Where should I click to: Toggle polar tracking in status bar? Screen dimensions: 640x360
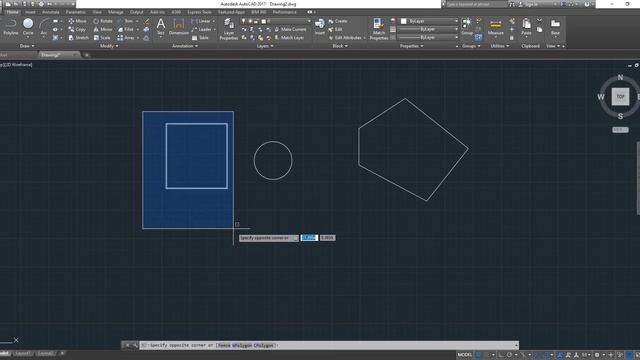click(509, 355)
